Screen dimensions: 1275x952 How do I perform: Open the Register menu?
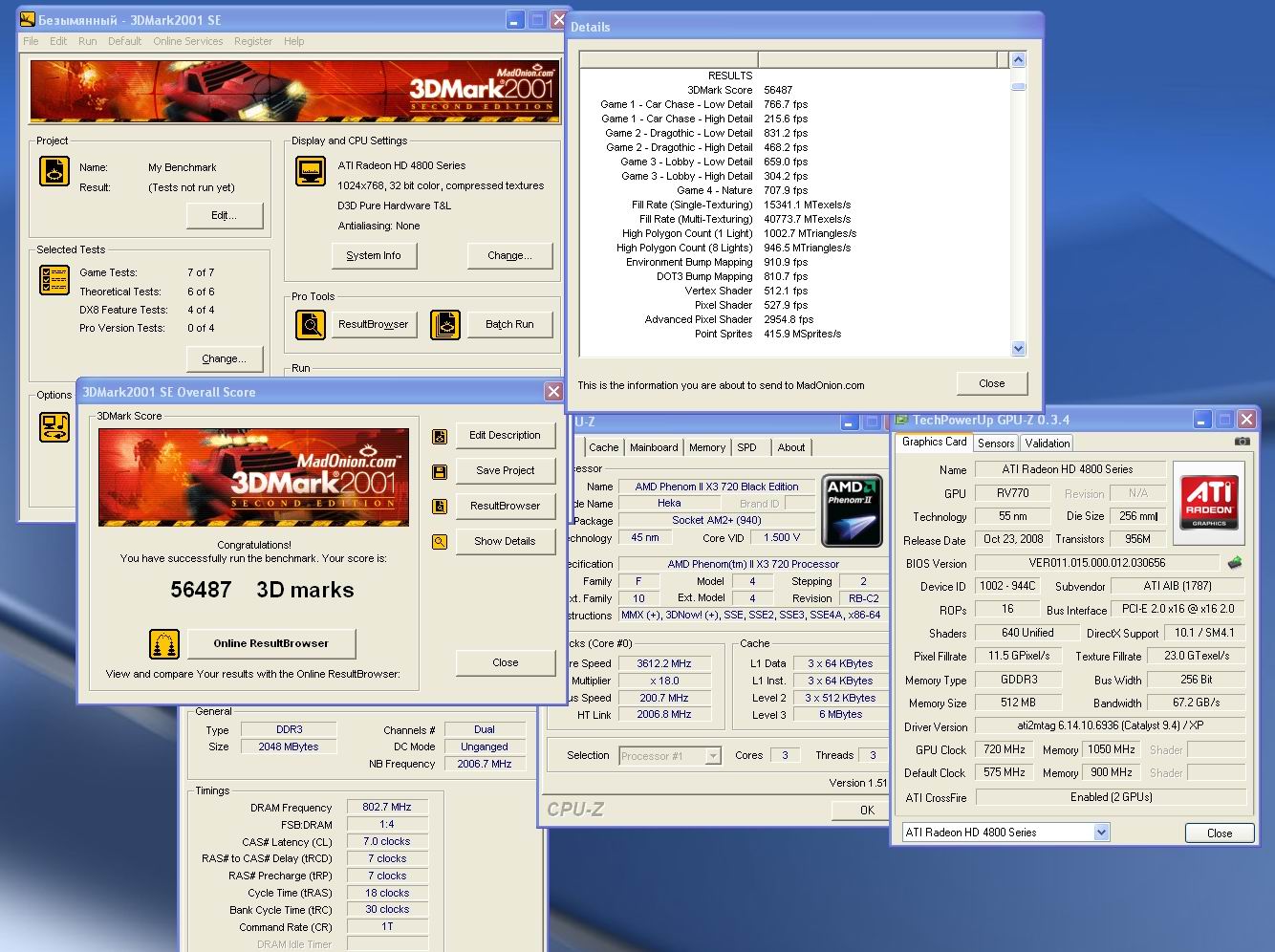coord(253,41)
